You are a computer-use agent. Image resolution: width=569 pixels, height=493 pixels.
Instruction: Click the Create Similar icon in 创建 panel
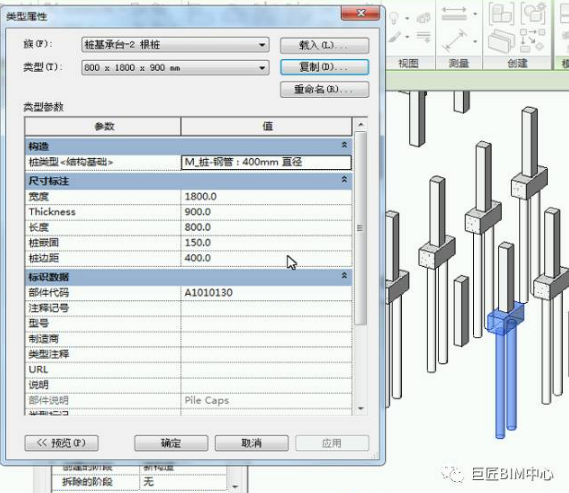click(532, 40)
